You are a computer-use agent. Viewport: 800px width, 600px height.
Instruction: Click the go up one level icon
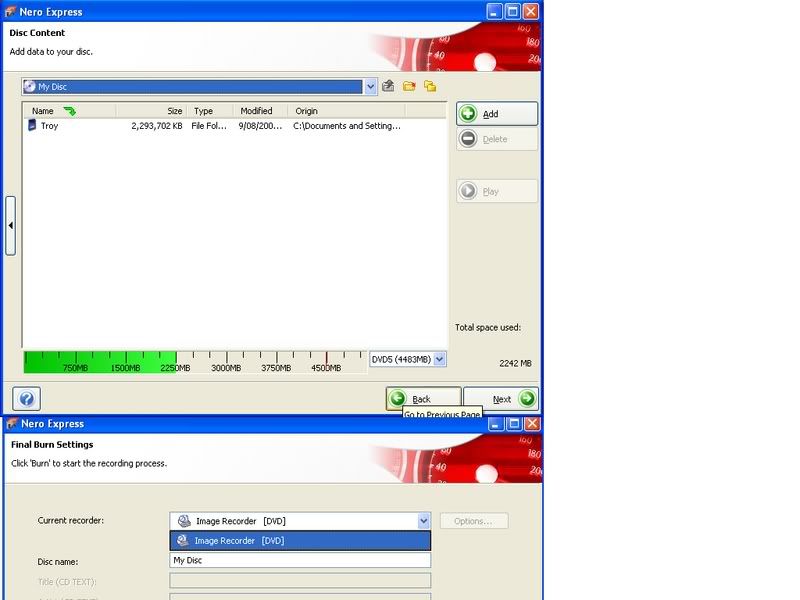(x=388, y=86)
